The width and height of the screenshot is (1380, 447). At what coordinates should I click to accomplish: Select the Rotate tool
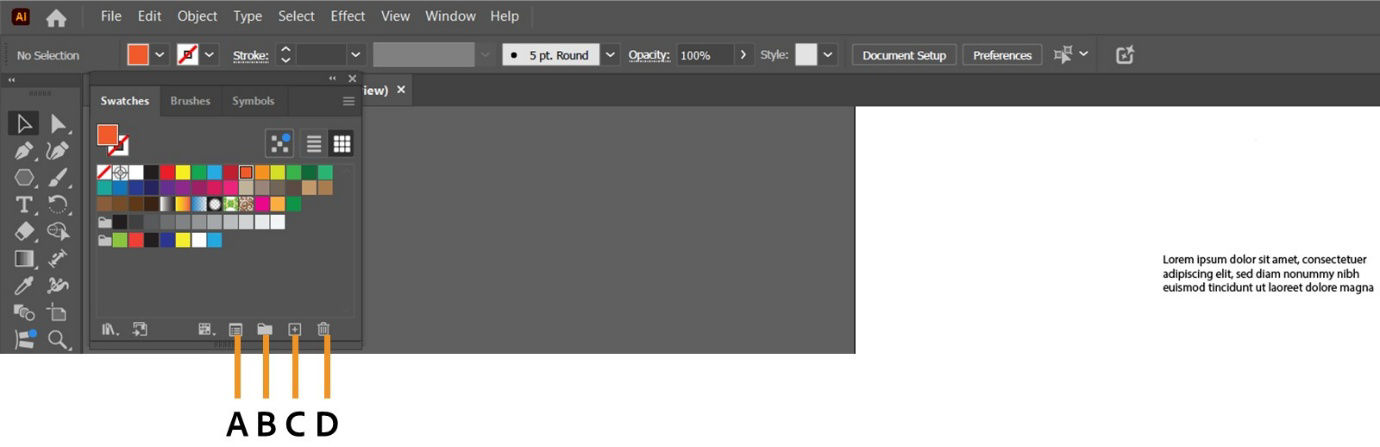[59, 205]
